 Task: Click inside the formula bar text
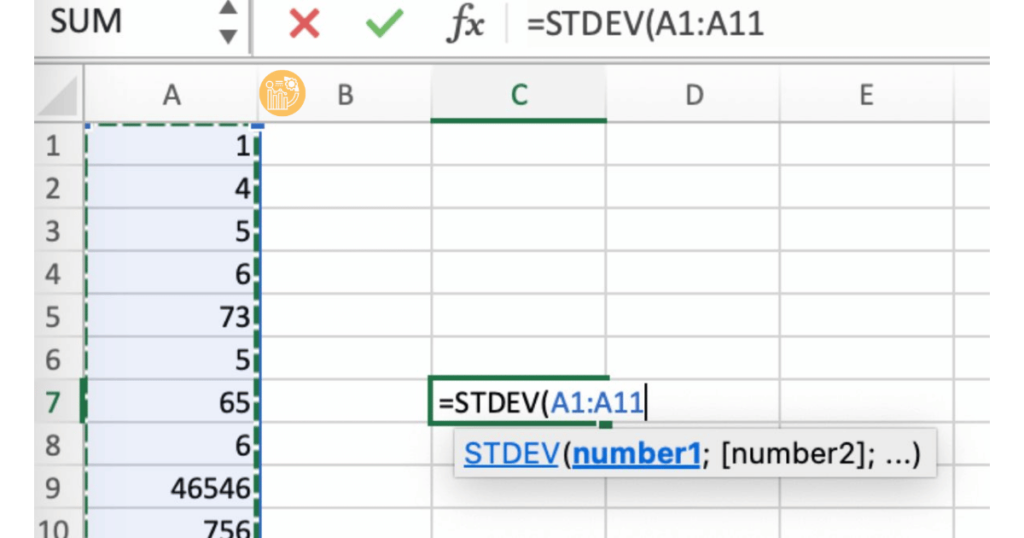700,24
